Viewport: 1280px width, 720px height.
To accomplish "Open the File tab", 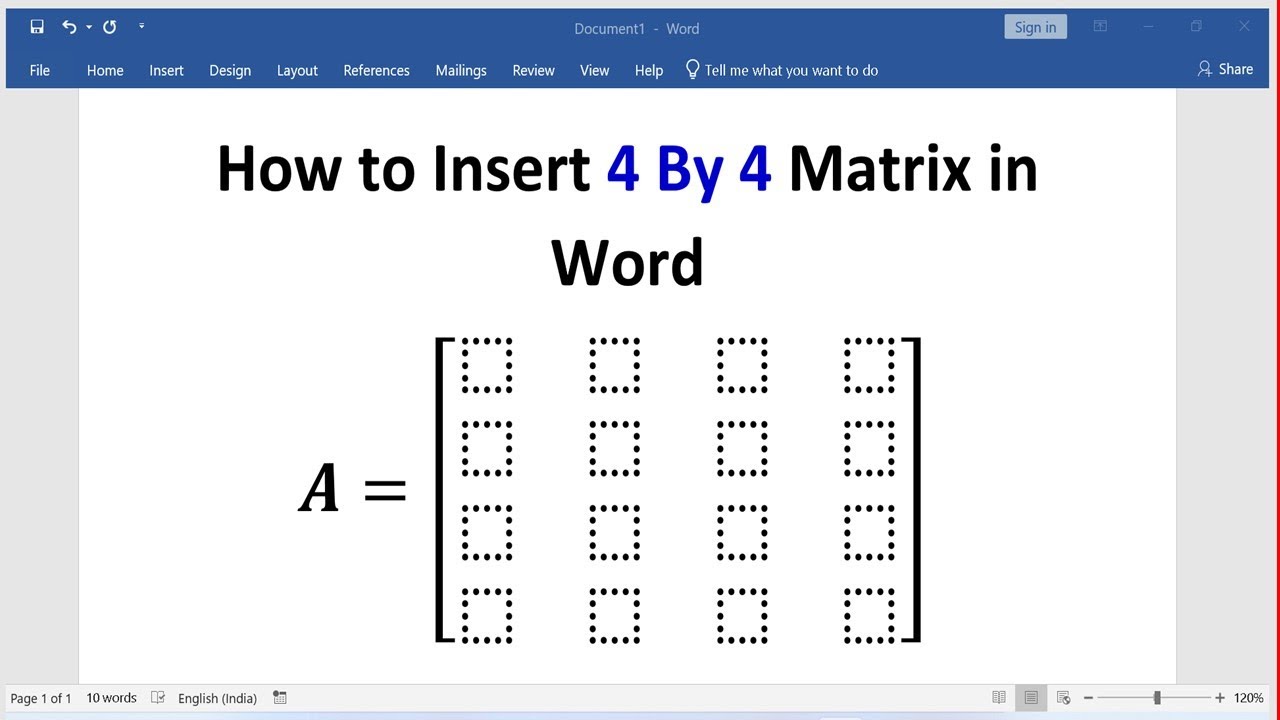I will (40, 70).
